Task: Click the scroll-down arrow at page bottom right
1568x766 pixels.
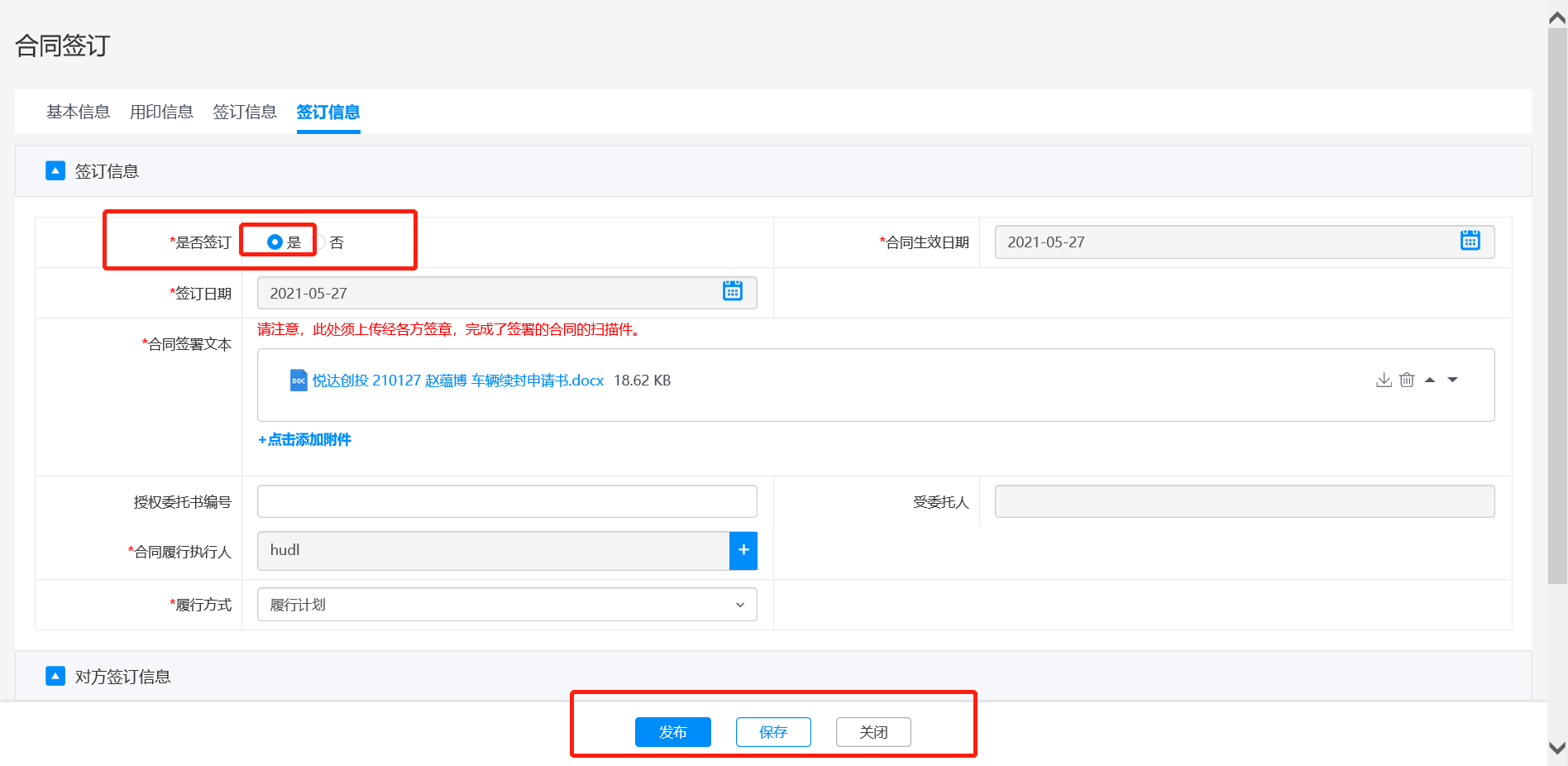Action: click(1557, 748)
